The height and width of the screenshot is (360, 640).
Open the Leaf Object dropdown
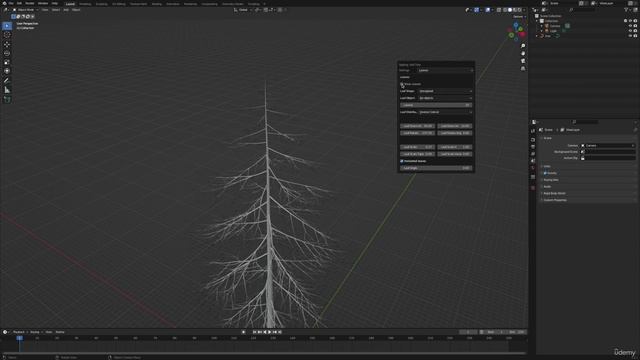[x=446, y=98]
